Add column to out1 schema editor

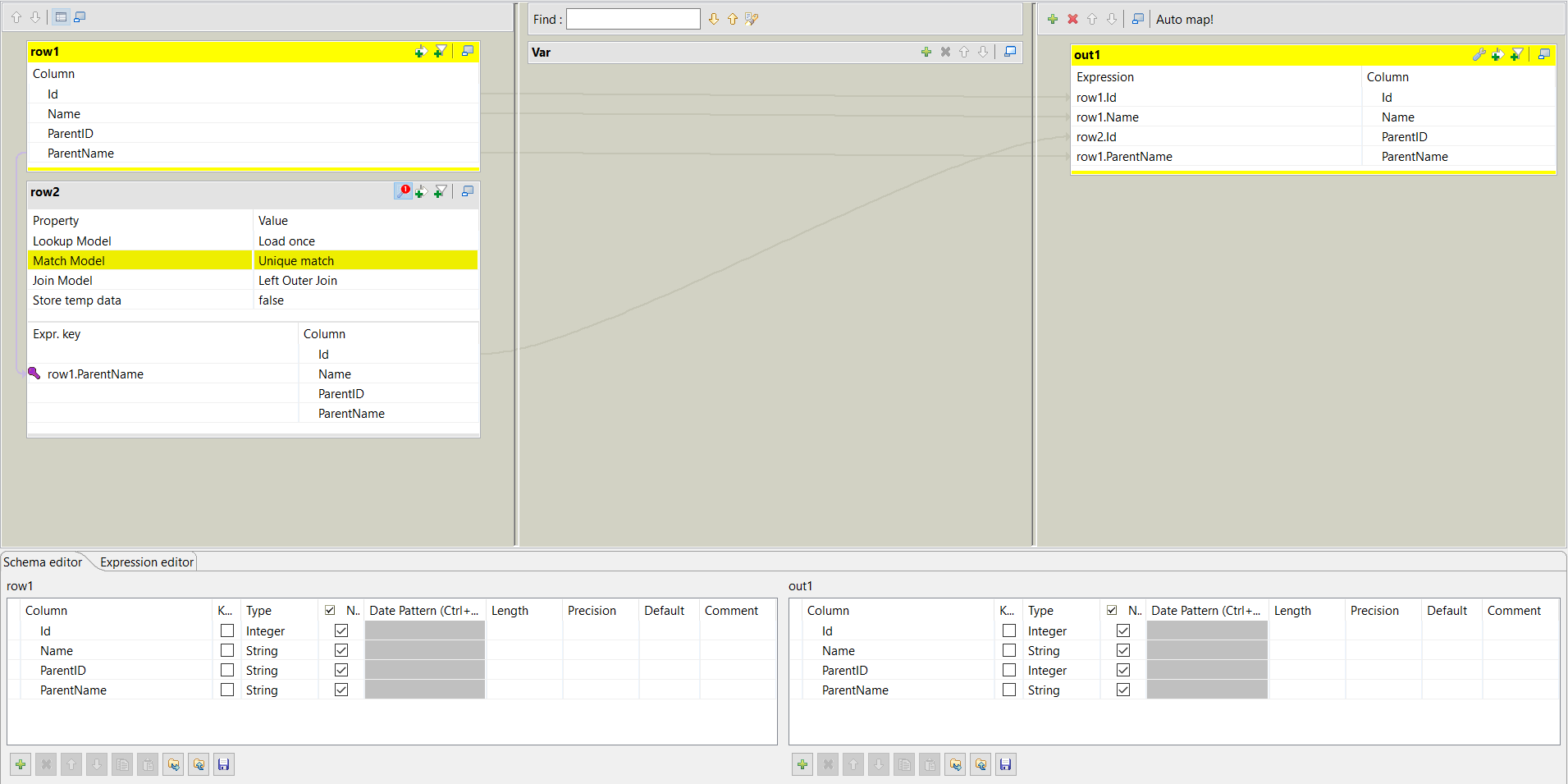click(802, 764)
